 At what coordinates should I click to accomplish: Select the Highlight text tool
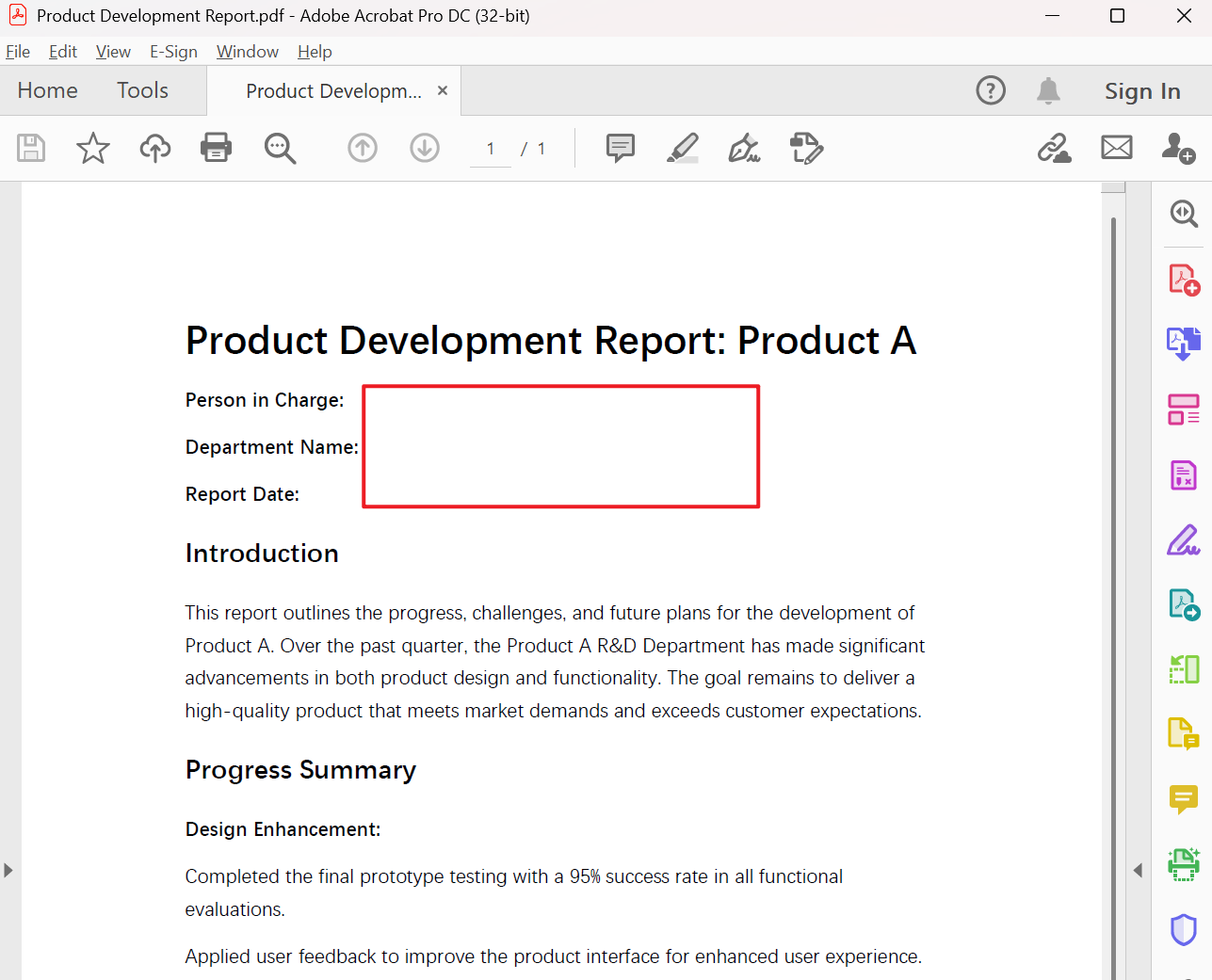click(x=682, y=148)
